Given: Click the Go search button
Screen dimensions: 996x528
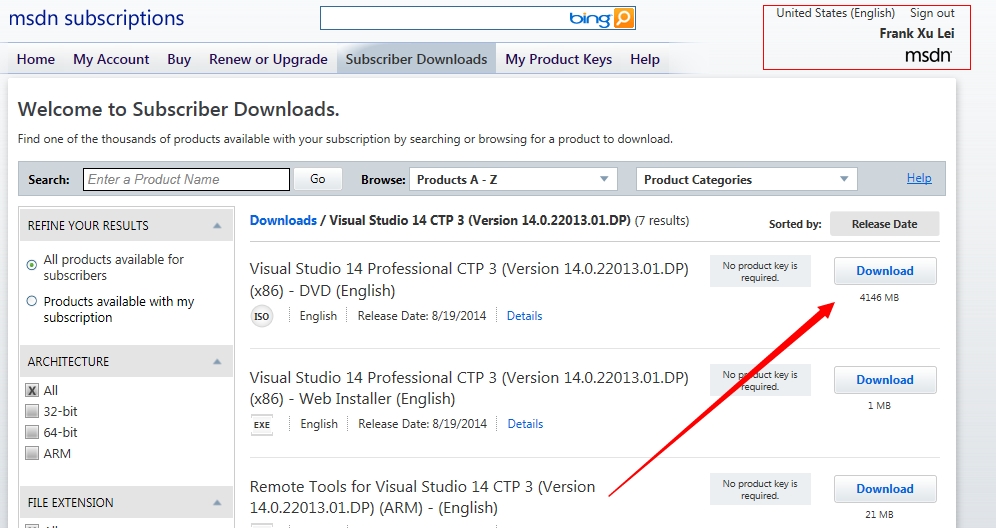Looking at the screenshot, I should (318, 179).
